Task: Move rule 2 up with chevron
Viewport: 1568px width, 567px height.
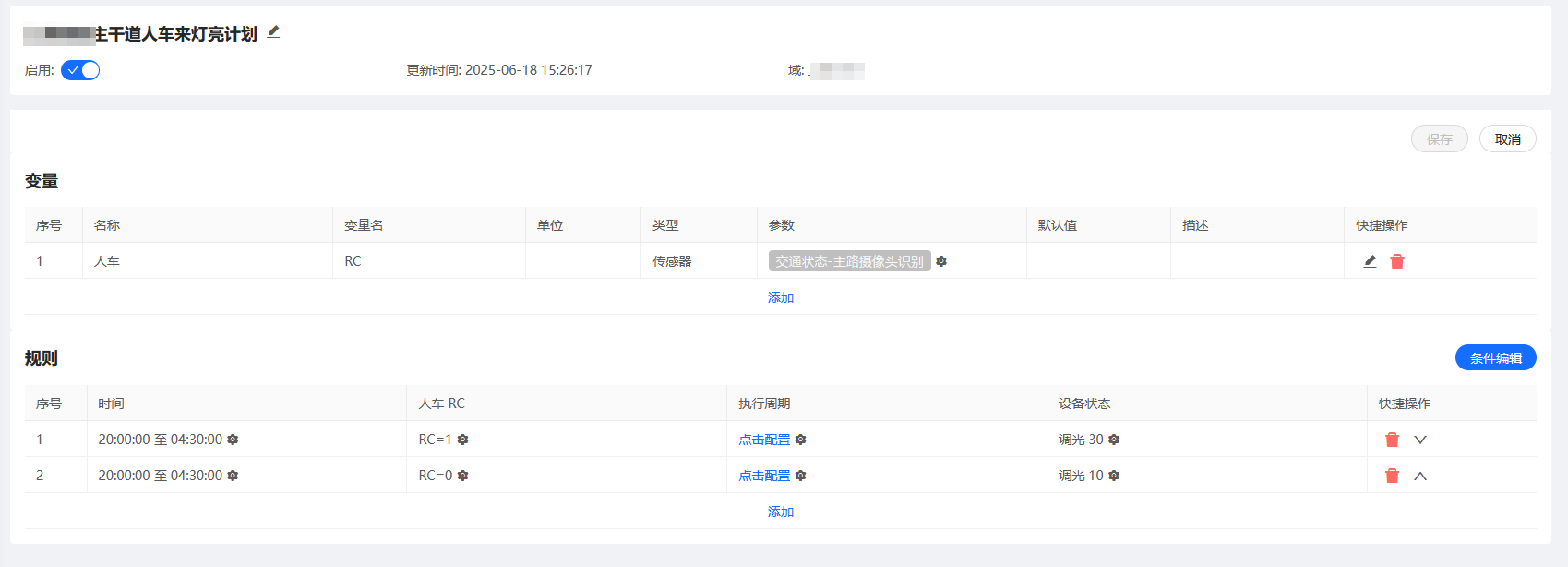Action: (x=1420, y=476)
